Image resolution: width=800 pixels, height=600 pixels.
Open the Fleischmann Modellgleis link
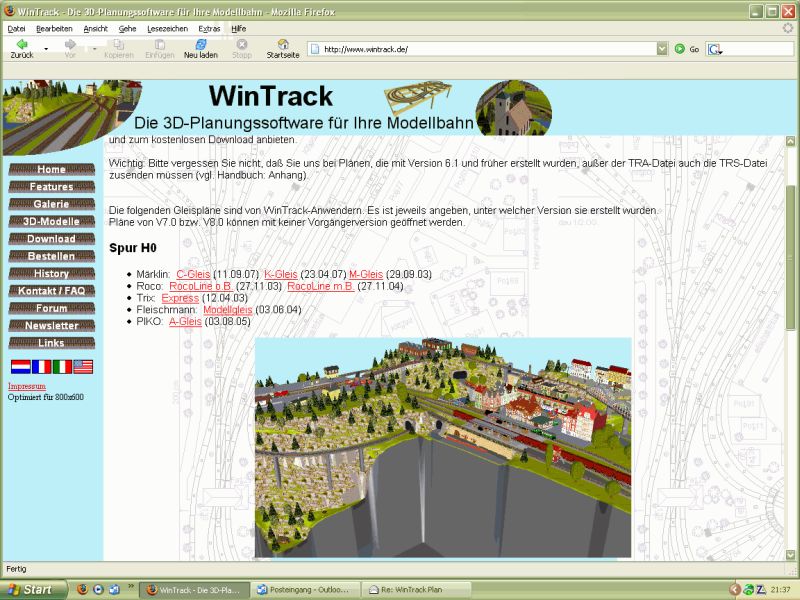click(x=228, y=310)
